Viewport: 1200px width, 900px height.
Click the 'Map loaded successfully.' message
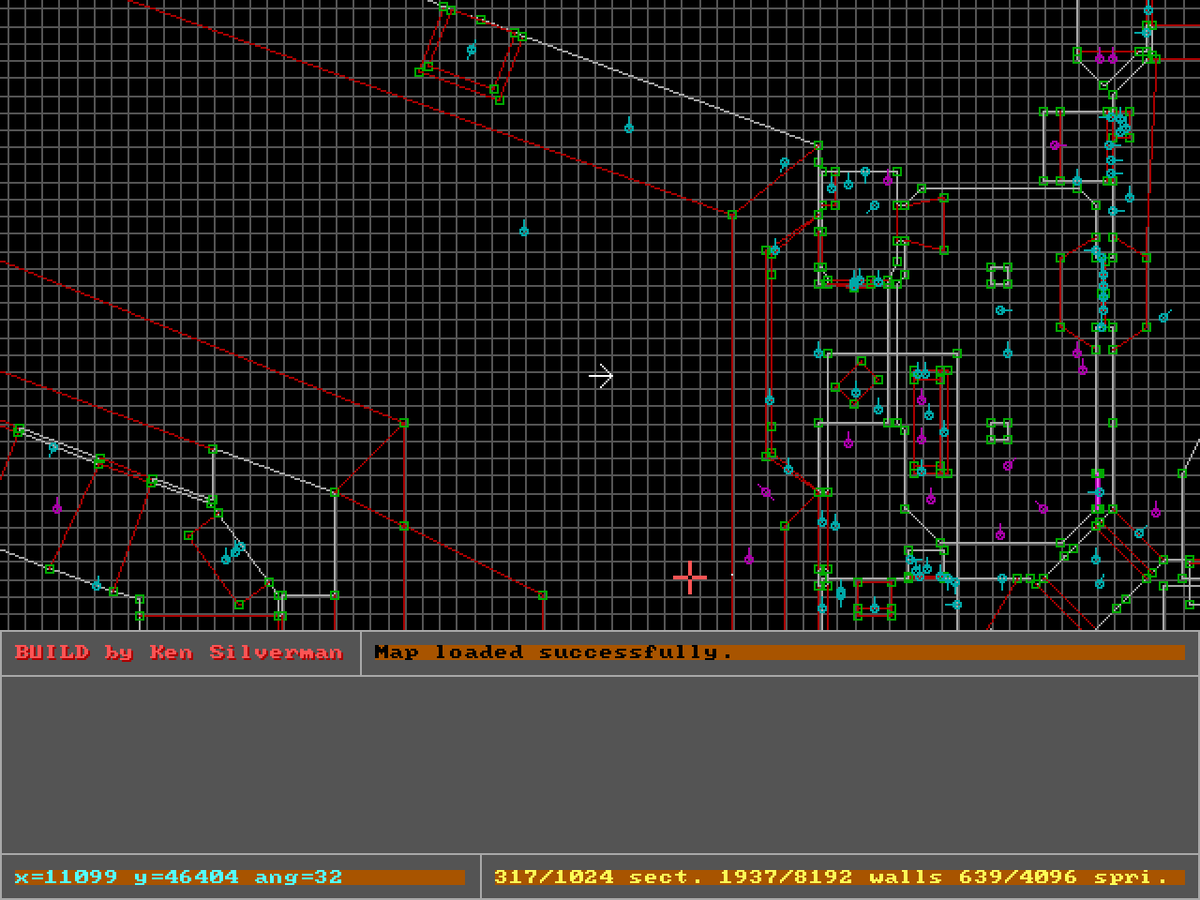(554, 652)
